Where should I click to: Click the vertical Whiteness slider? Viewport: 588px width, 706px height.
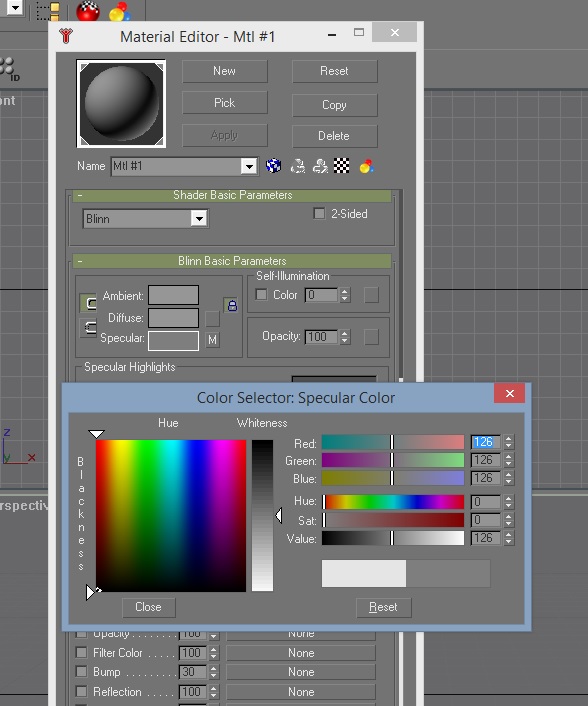click(x=262, y=516)
